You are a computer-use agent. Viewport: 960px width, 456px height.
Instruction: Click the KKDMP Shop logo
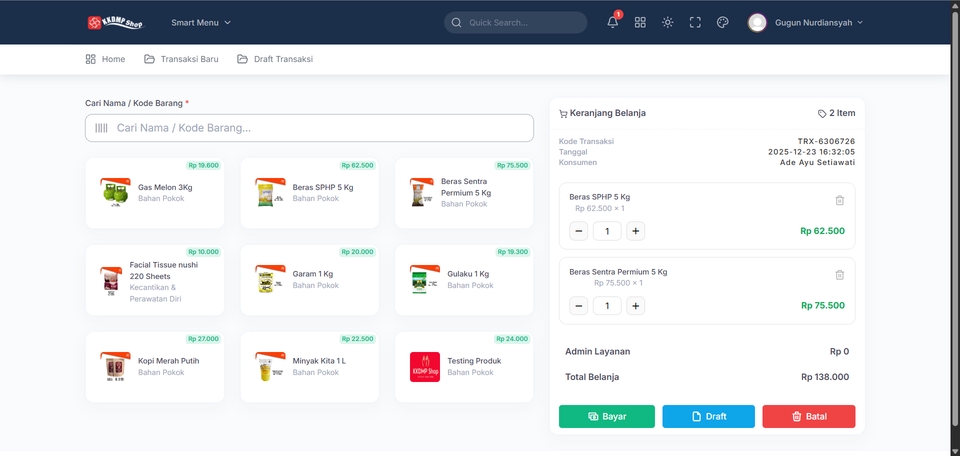coord(116,23)
